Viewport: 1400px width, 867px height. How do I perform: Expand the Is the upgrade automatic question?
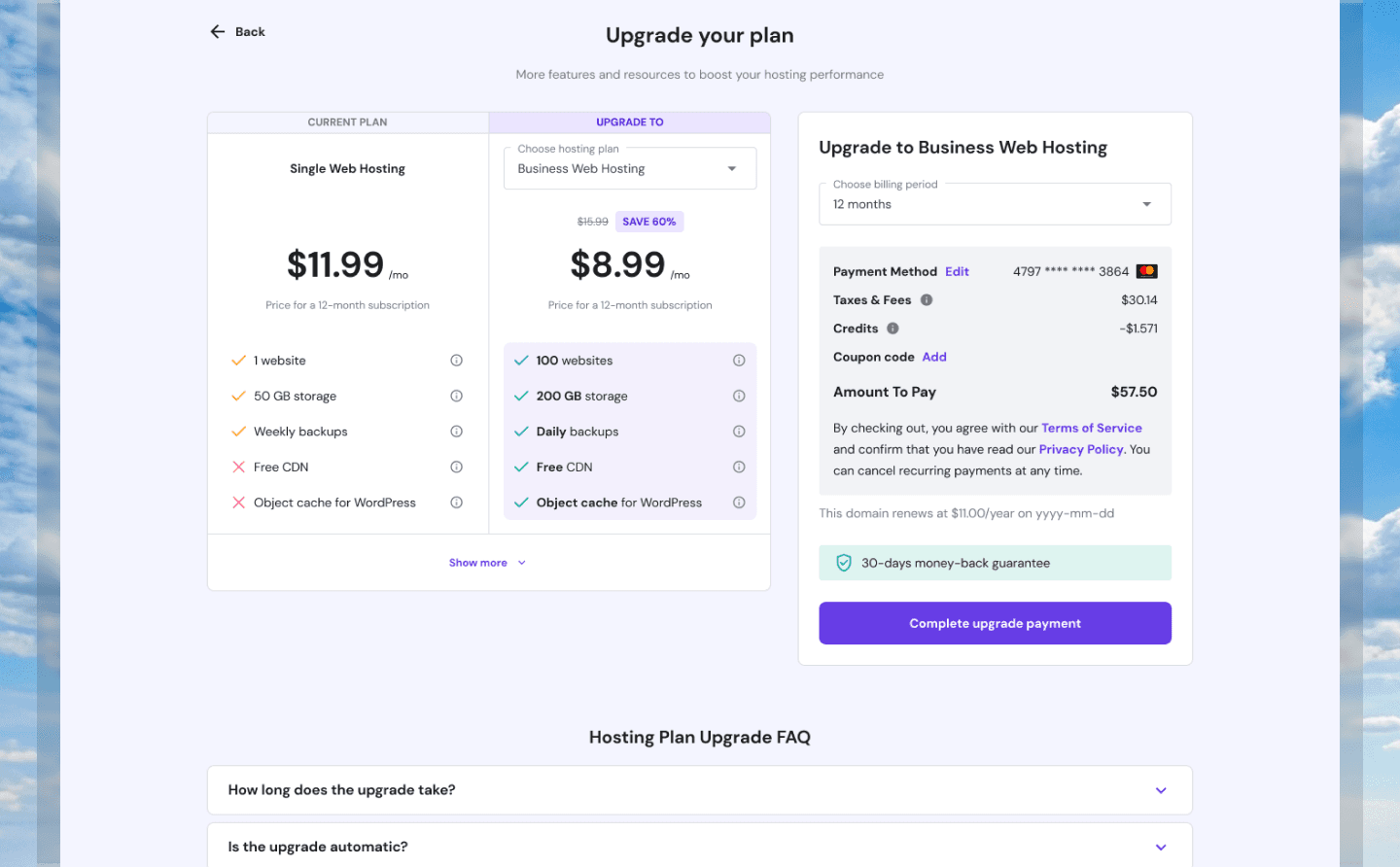[700, 847]
